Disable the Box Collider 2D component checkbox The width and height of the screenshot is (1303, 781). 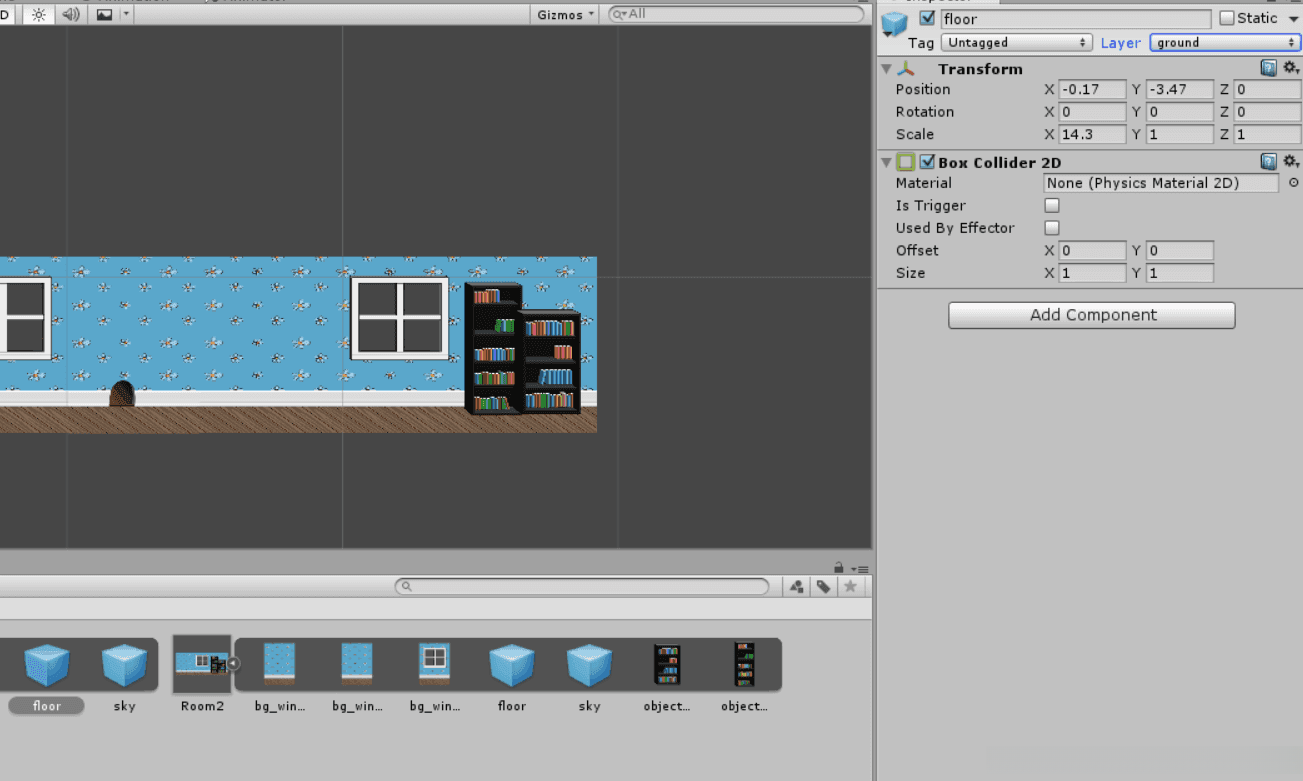[927, 162]
